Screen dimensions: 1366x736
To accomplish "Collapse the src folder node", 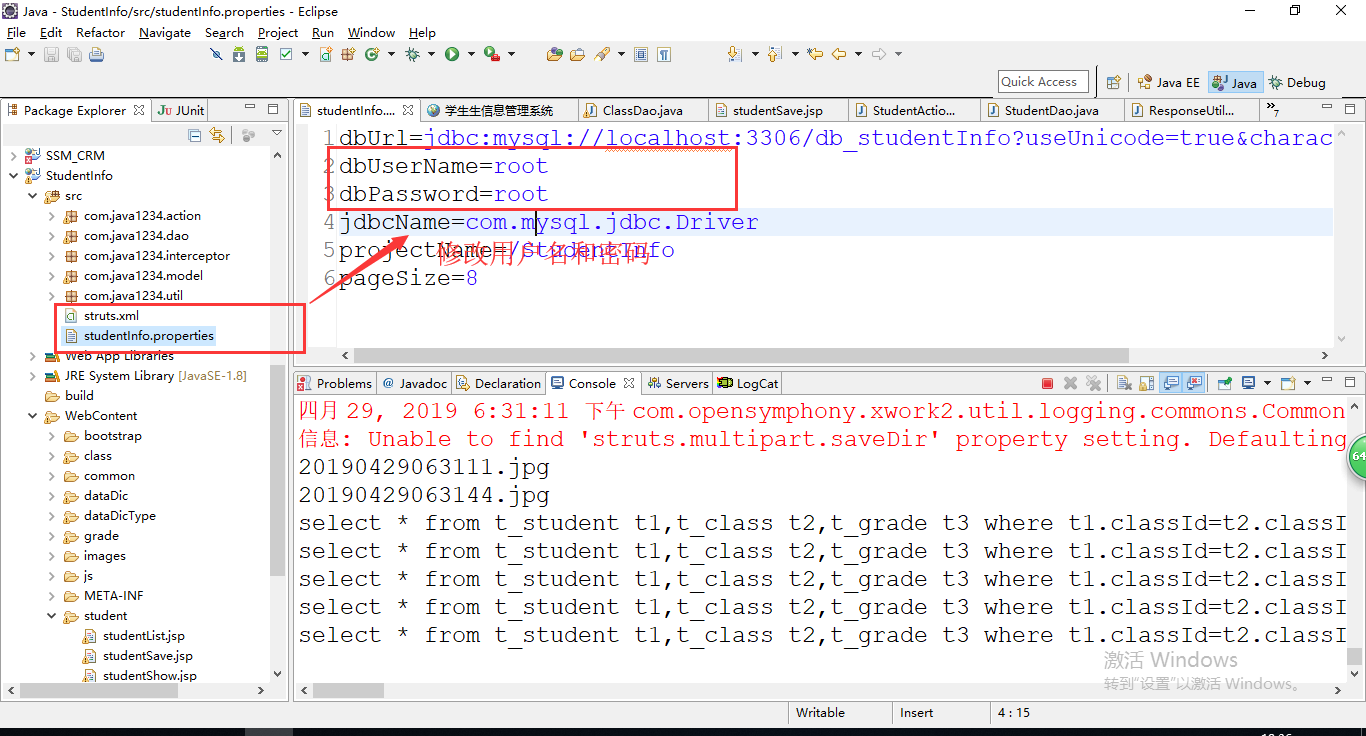I will (x=32, y=196).
